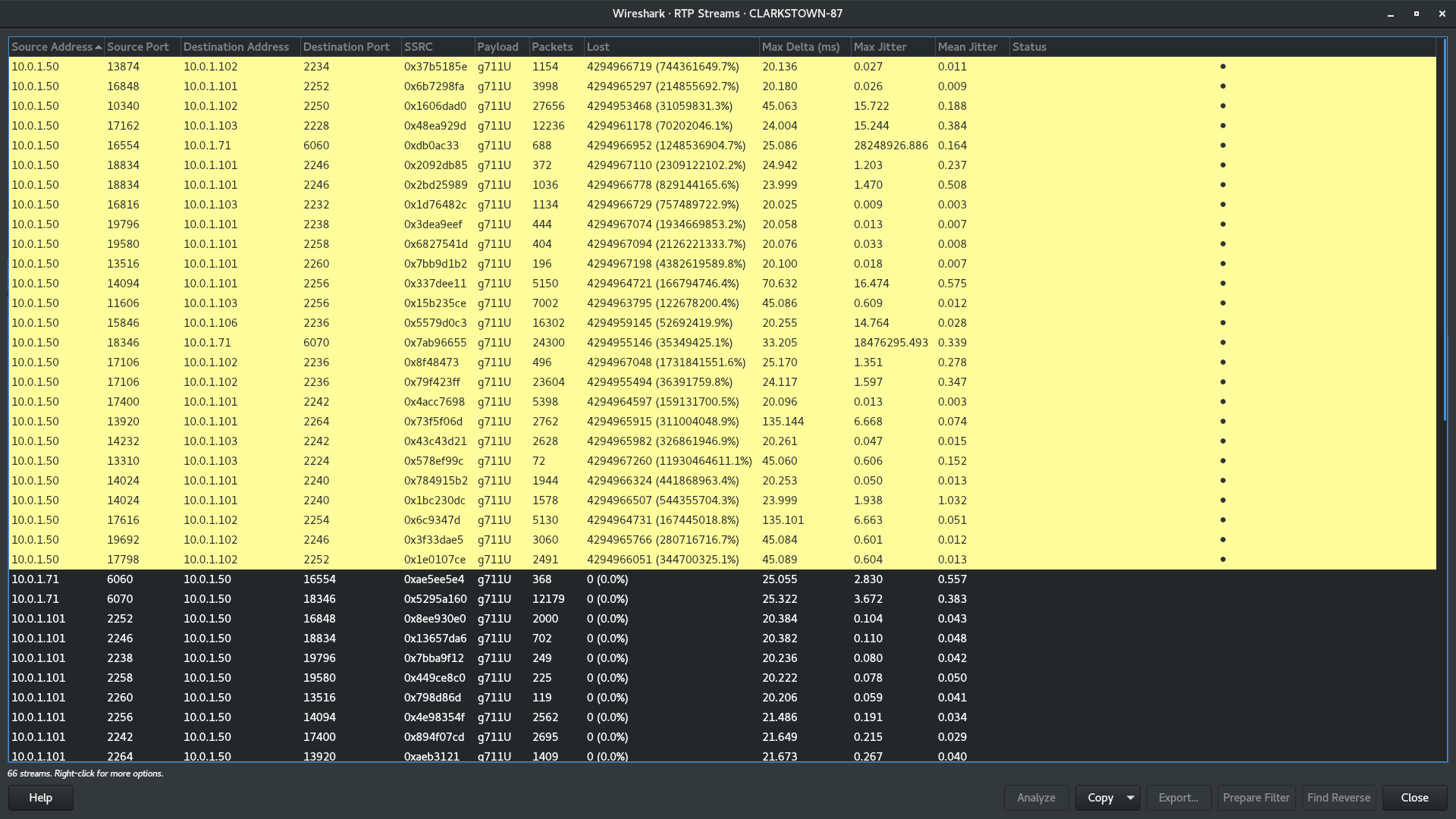Sort by Source Address column header

(x=56, y=47)
